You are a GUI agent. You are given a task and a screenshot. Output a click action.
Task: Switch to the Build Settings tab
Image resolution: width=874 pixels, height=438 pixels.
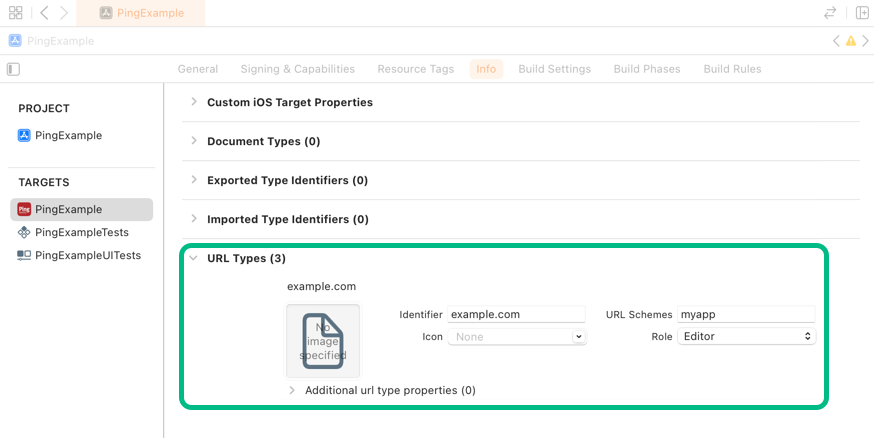pyautogui.click(x=554, y=69)
